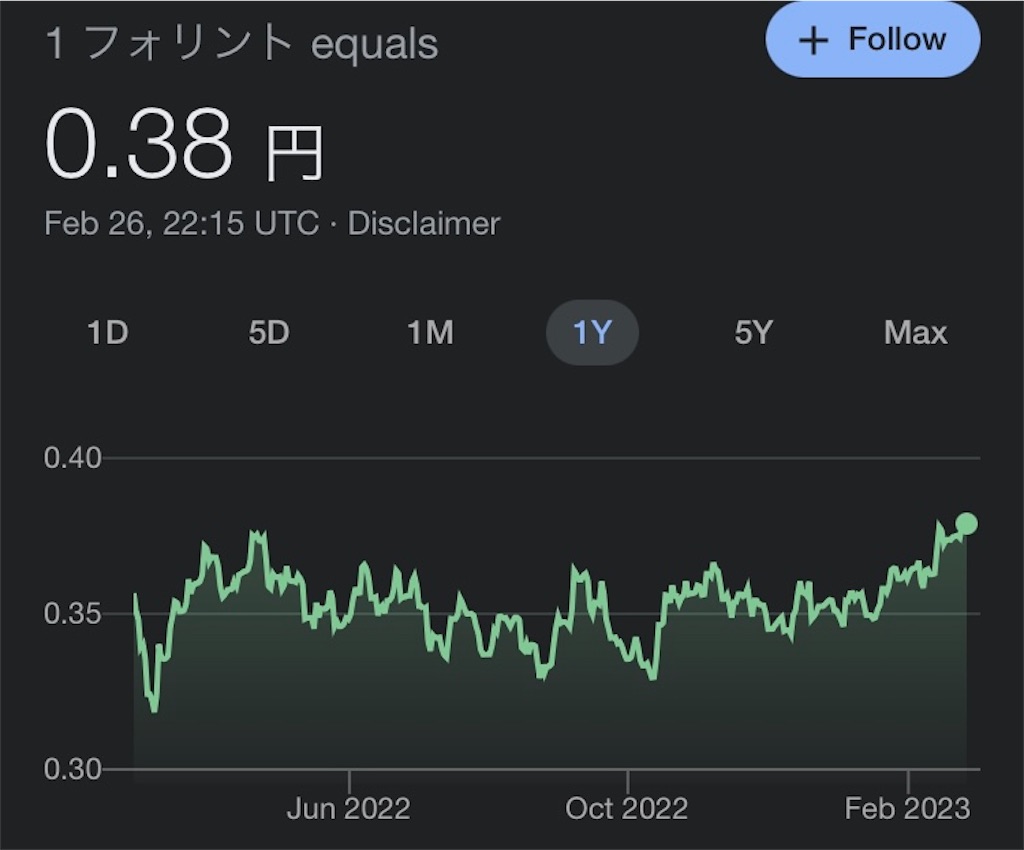The width and height of the screenshot is (1024, 850).
Task: Click the Feb 2023 axis label
Action: pyautogui.click(x=907, y=808)
